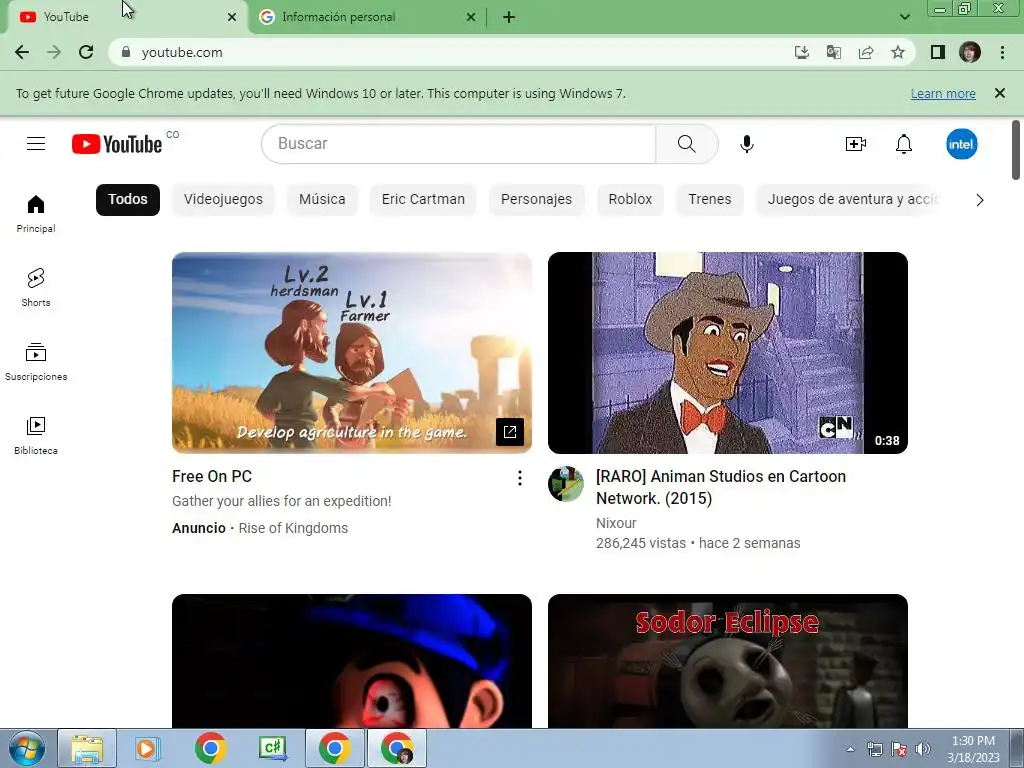Open Suscripciones in the sidebar
Viewport: 1024px width, 768px height.
tap(36, 362)
